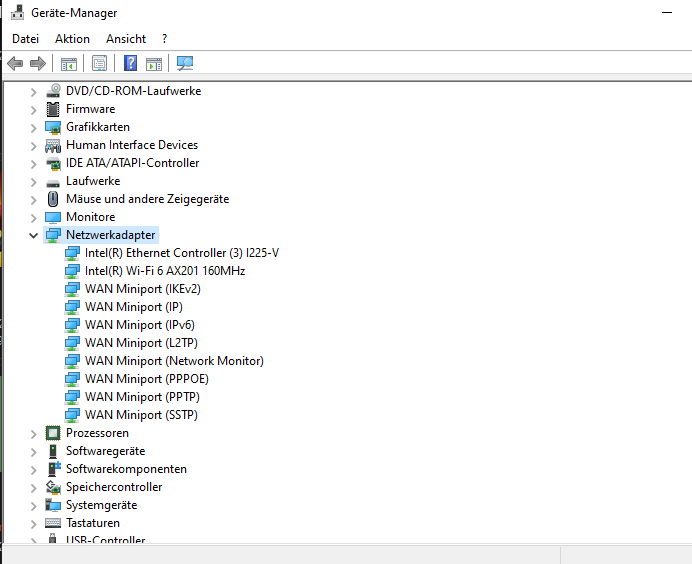The height and width of the screenshot is (564, 692).
Task: Open the Aktion menu
Action: (x=72, y=39)
